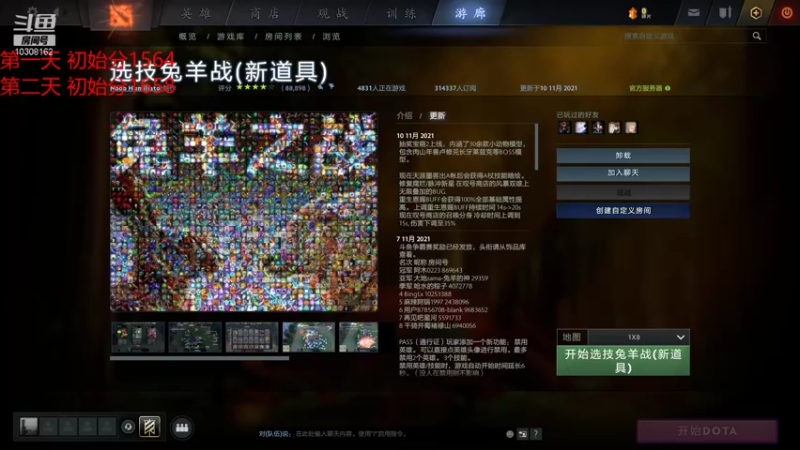Click the emoticon circle icon in chat bar
Screen dimensions: 800x450
[510, 434]
